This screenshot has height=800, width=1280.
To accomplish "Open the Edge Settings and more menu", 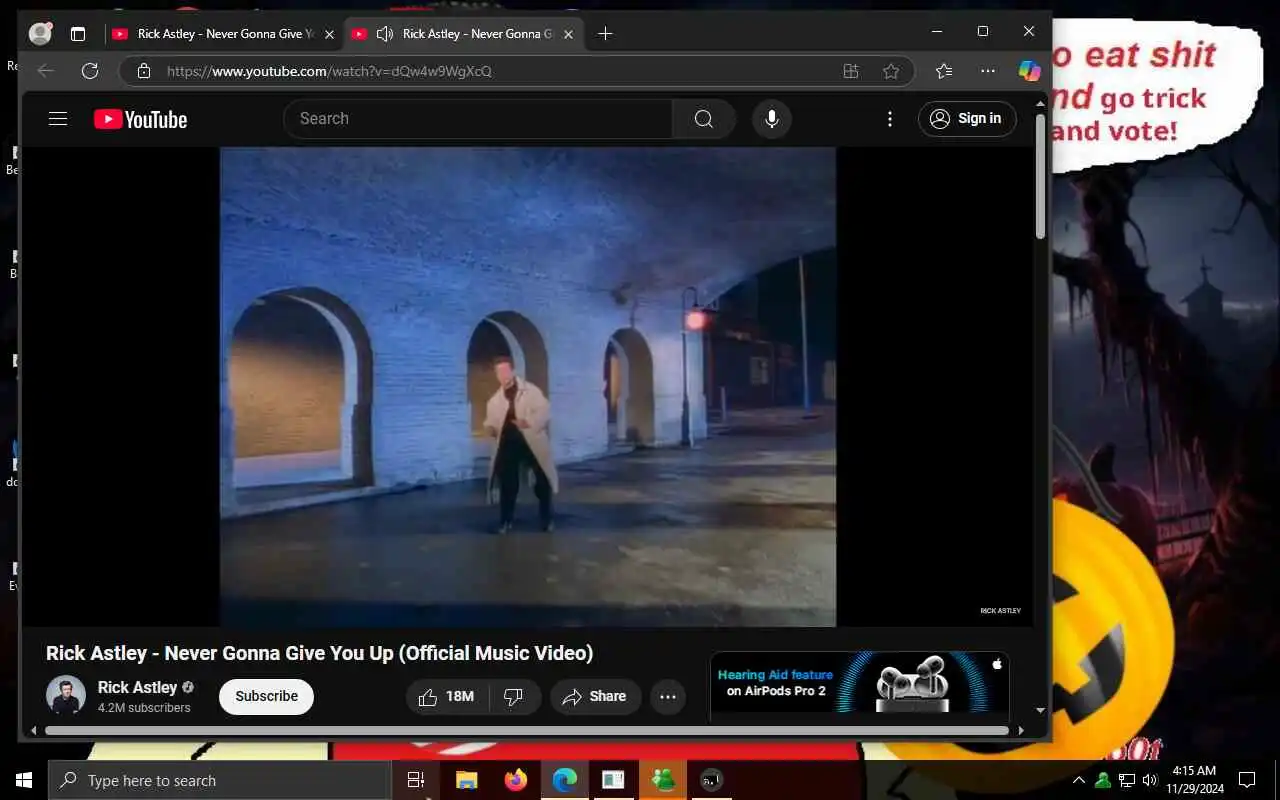I will coord(988,71).
